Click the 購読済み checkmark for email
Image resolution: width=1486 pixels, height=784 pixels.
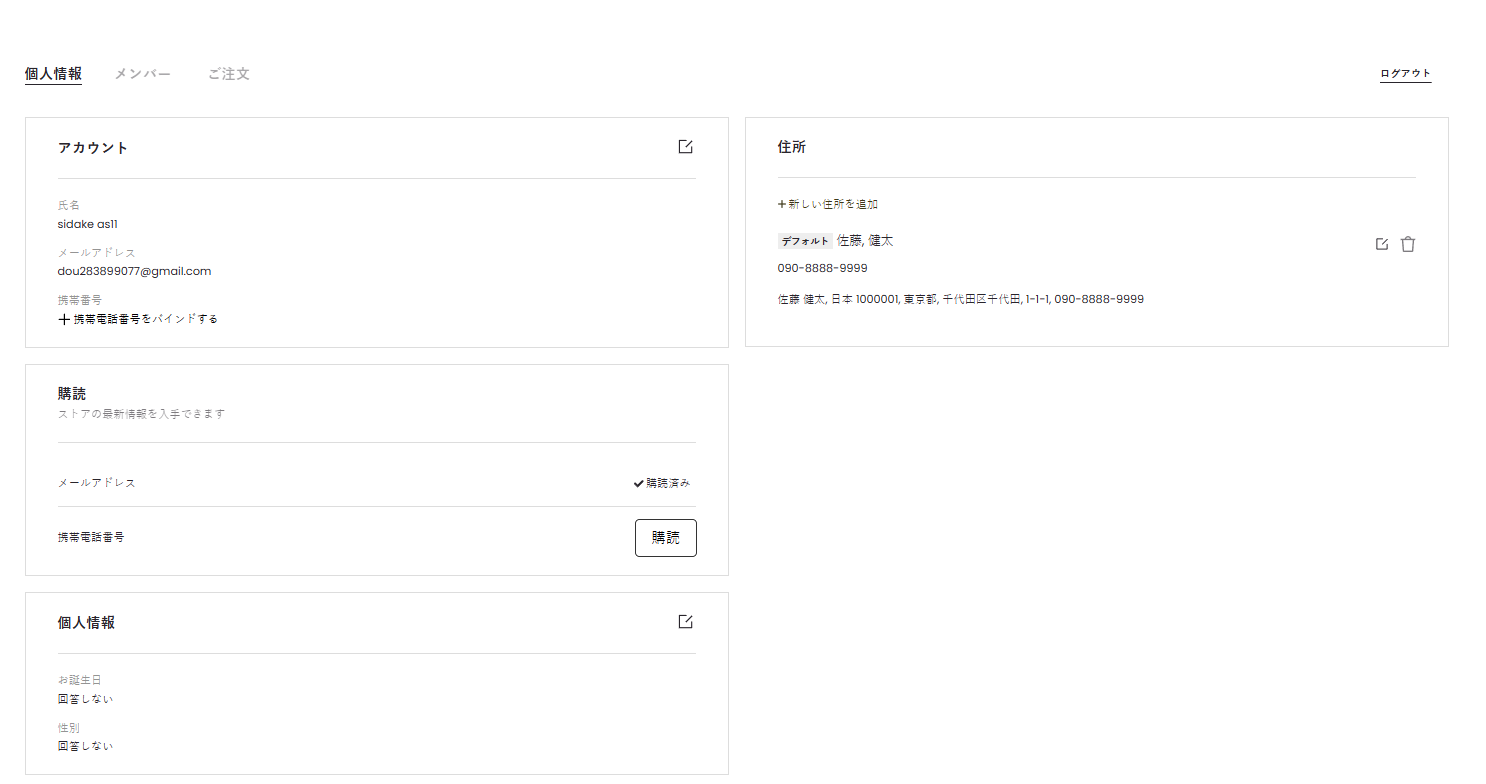[661, 483]
